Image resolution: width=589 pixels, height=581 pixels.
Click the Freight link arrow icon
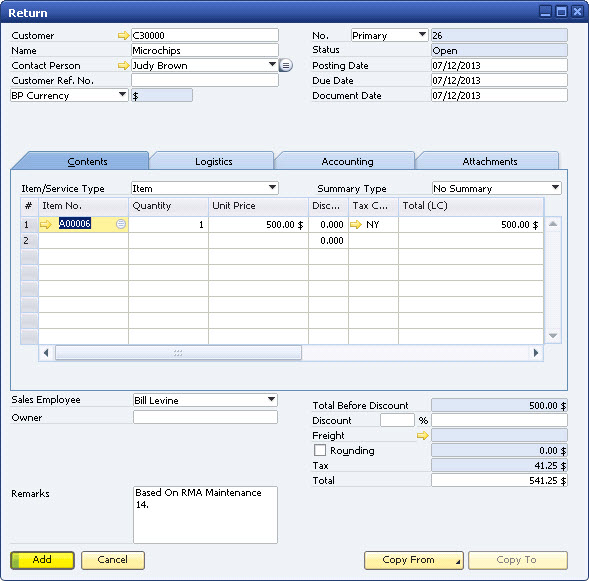pyautogui.click(x=423, y=436)
